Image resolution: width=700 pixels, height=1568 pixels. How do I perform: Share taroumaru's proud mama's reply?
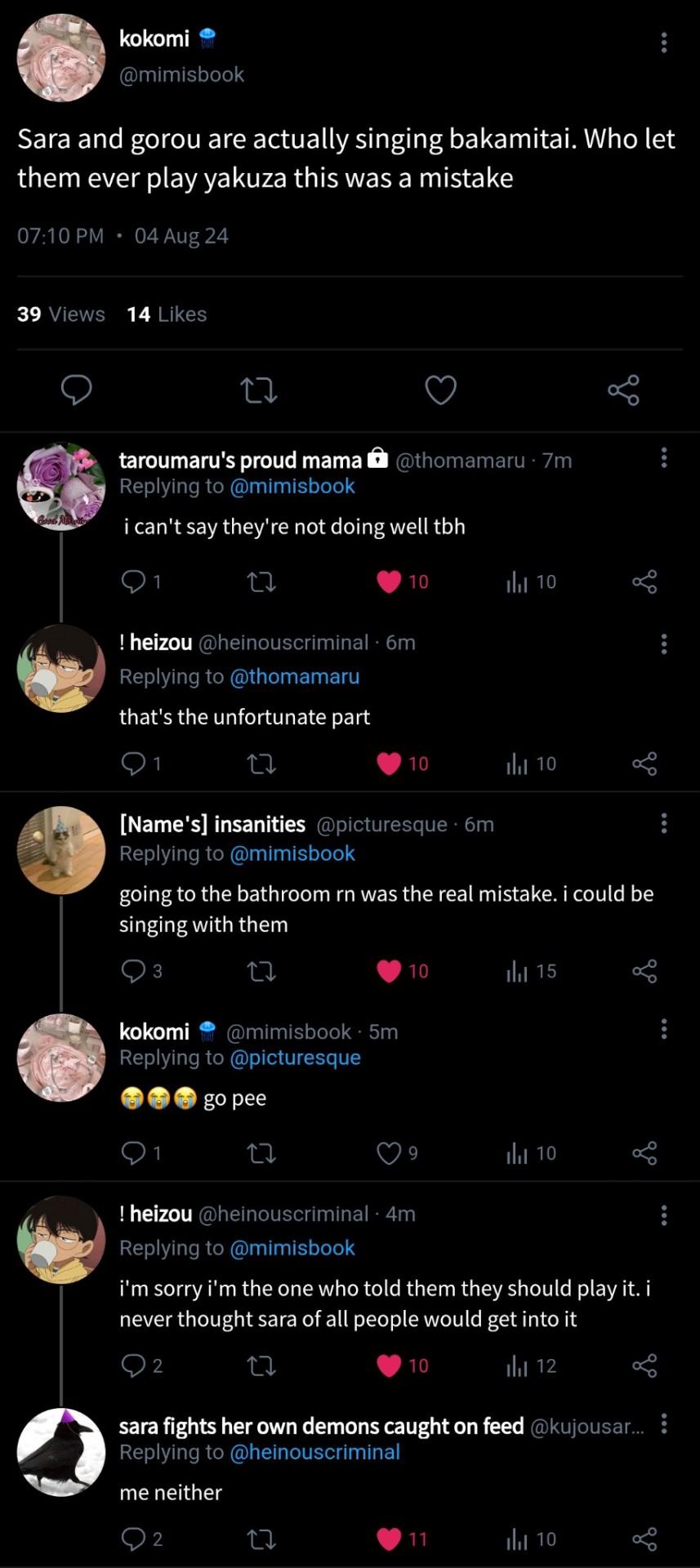pos(644,581)
